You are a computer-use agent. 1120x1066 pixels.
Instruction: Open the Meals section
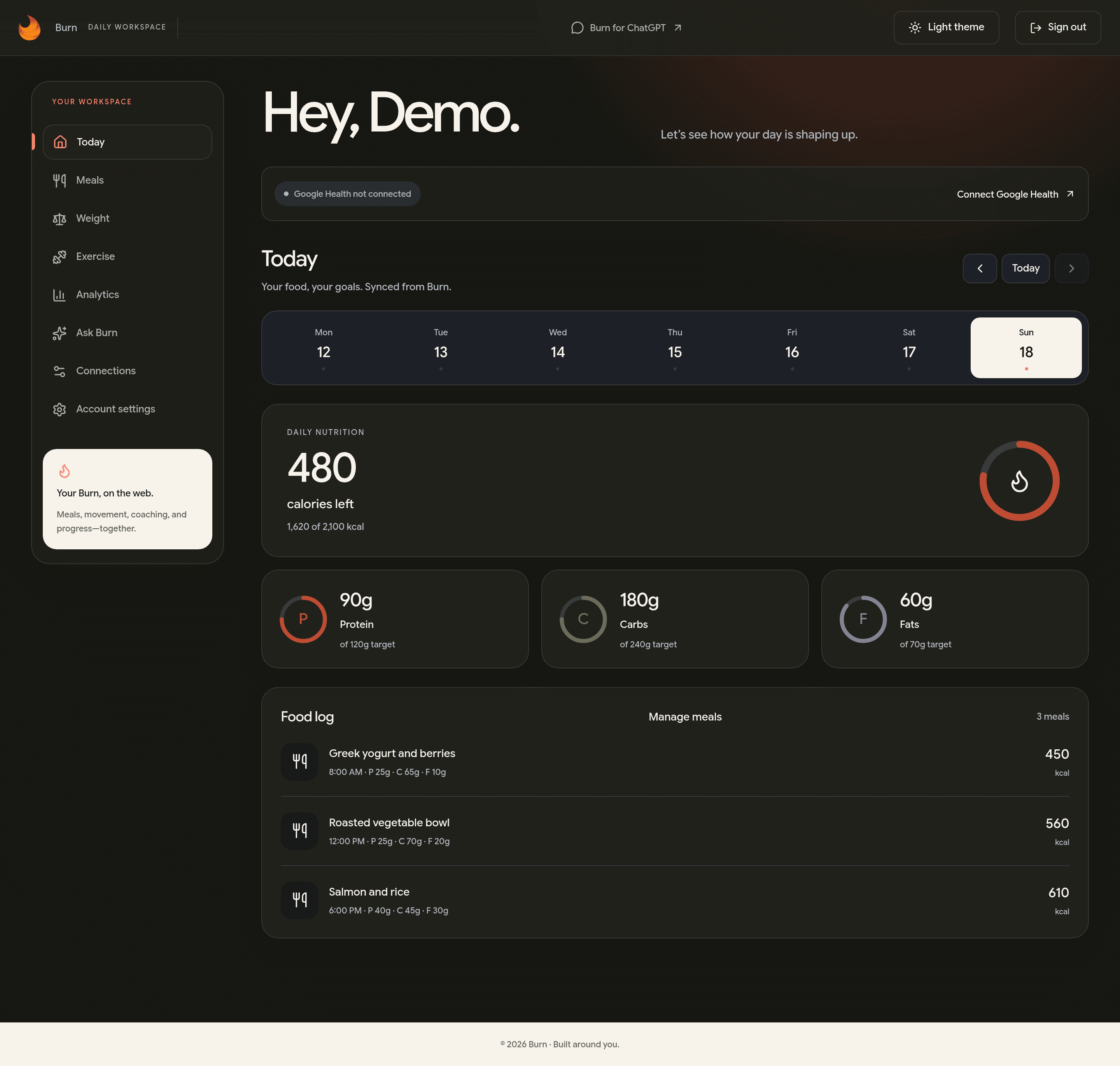(x=127, y=180)
